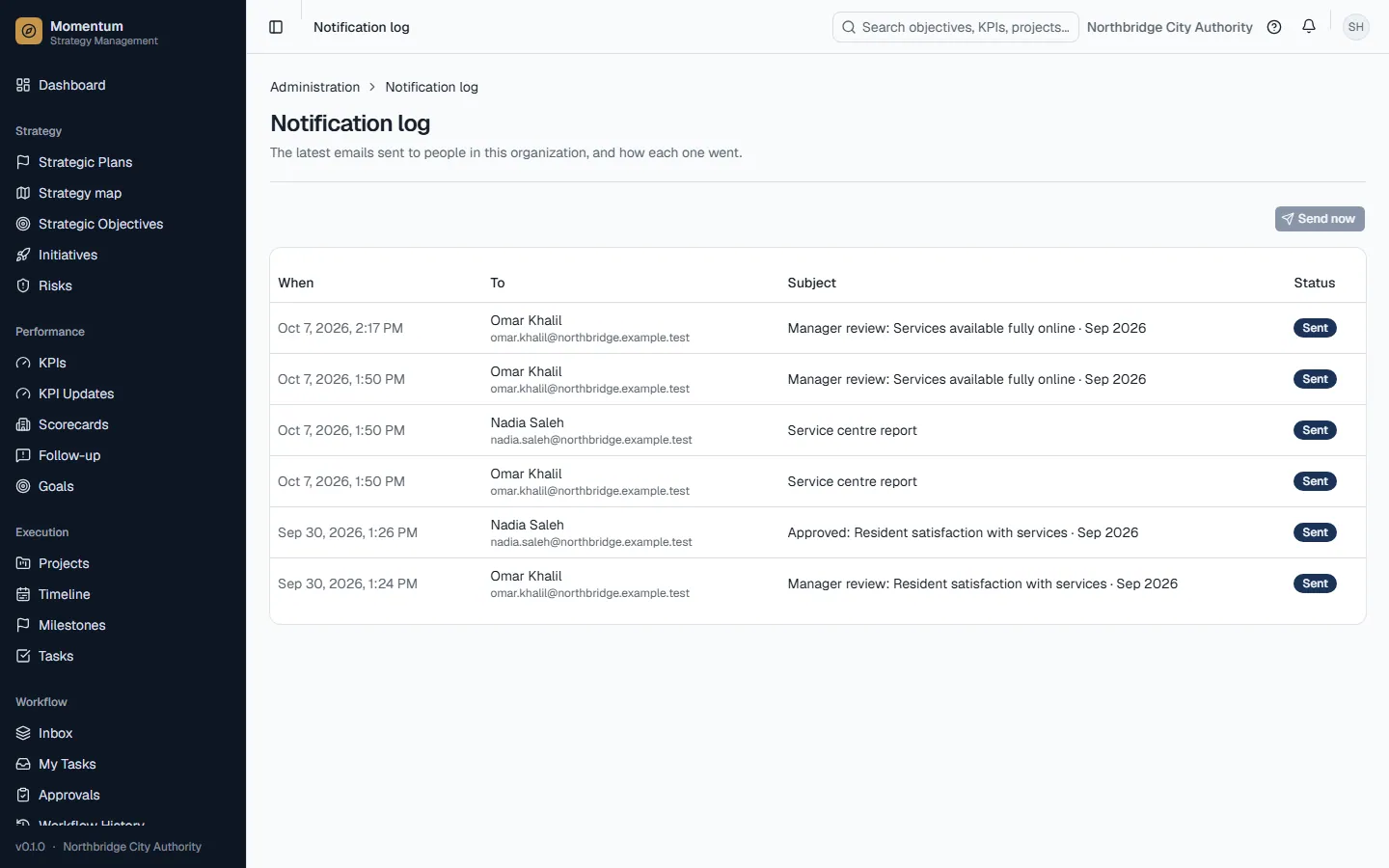Click the Sep 30, 2026, 1:26 PM timestamp

click(x=347, y=532)
